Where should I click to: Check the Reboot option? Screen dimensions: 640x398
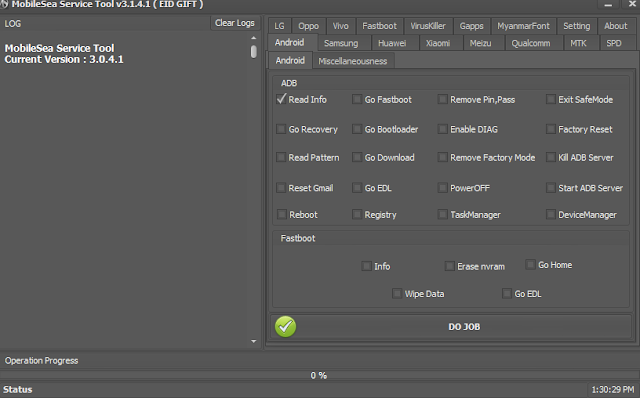click(282, 214)
